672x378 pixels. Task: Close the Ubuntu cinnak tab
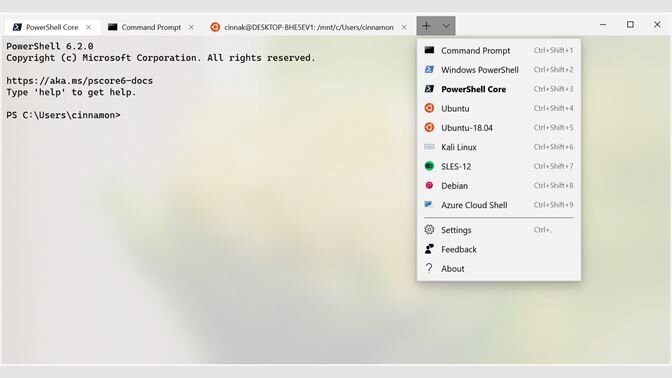click(x=404, y=27)
